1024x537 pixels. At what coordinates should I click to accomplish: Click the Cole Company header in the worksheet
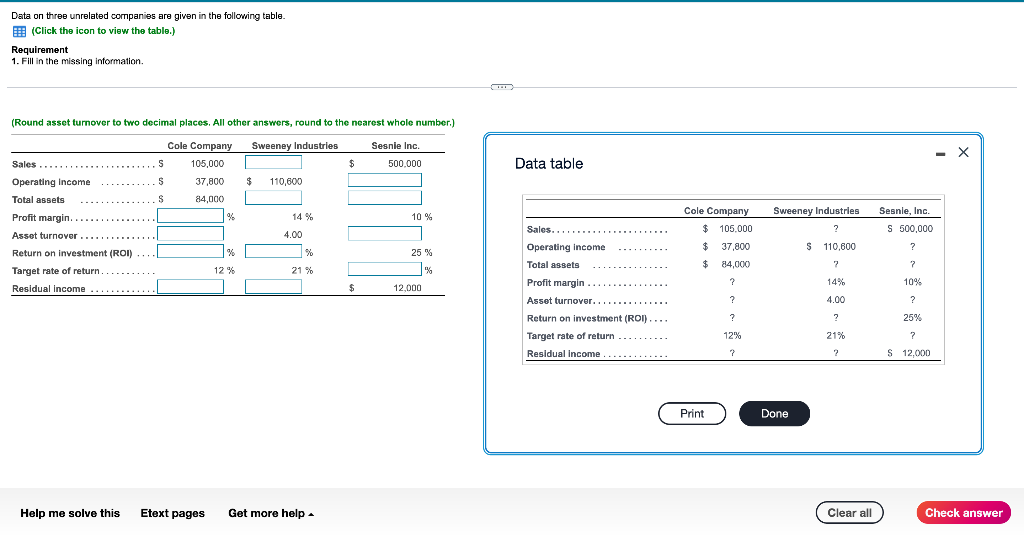(x=199, y=146)
